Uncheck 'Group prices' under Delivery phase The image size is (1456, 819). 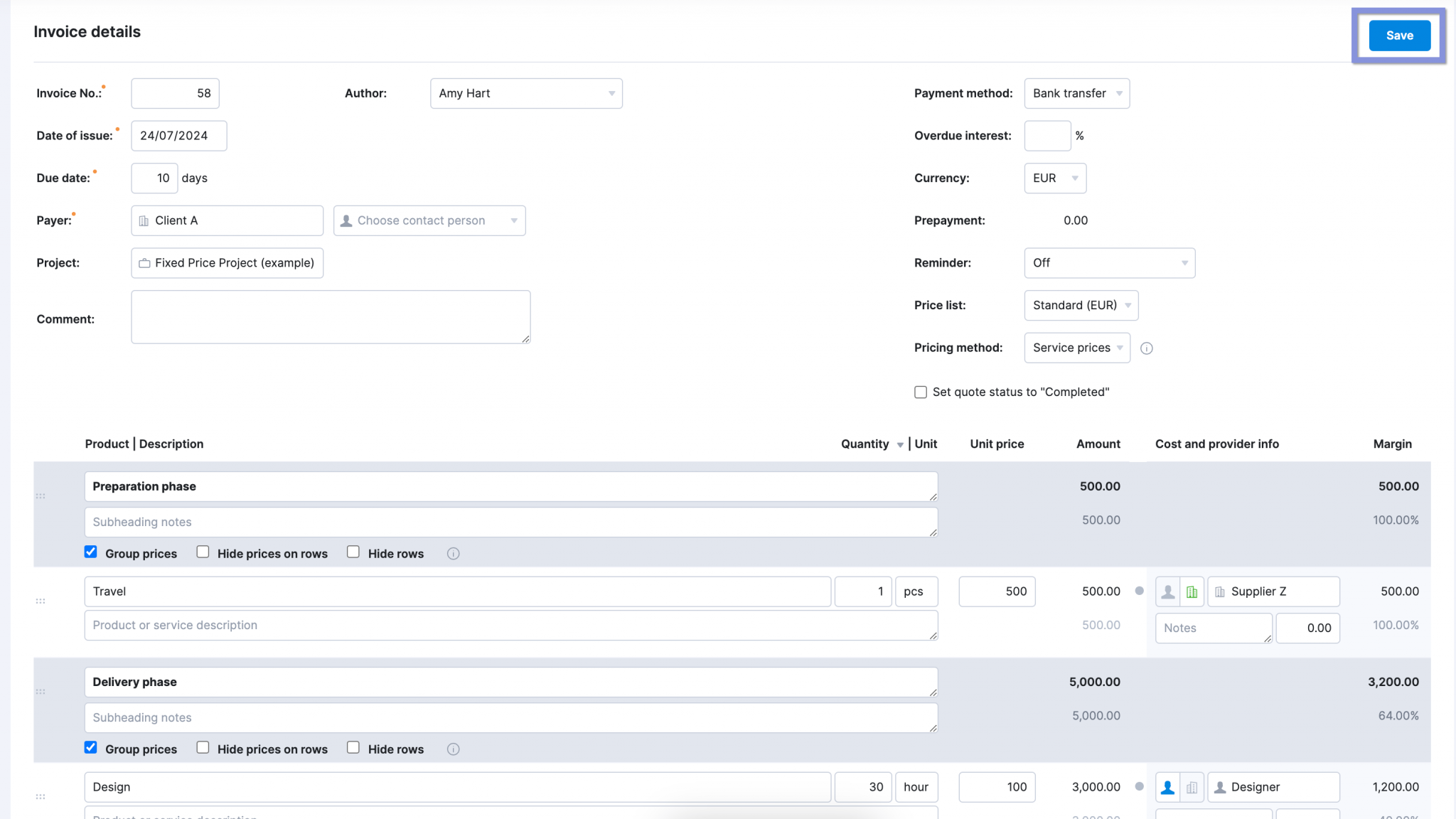pyautogui.click(x=90, y=747)
